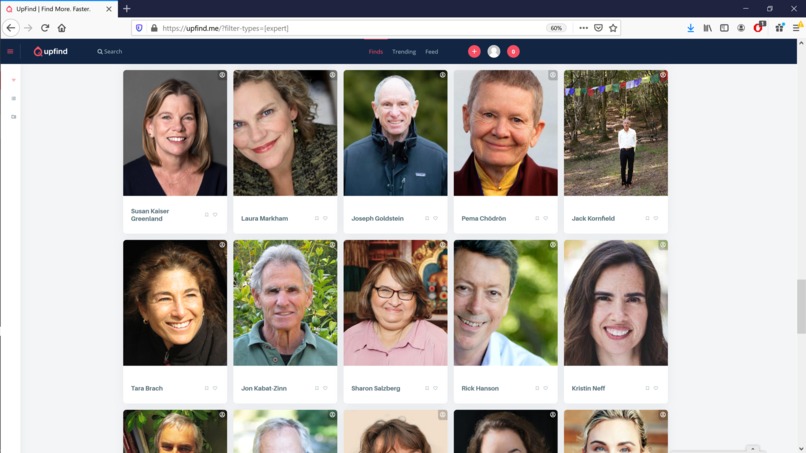Open the Firefox library icon
This screenshot has width=806, height=453.
point(707,28)
